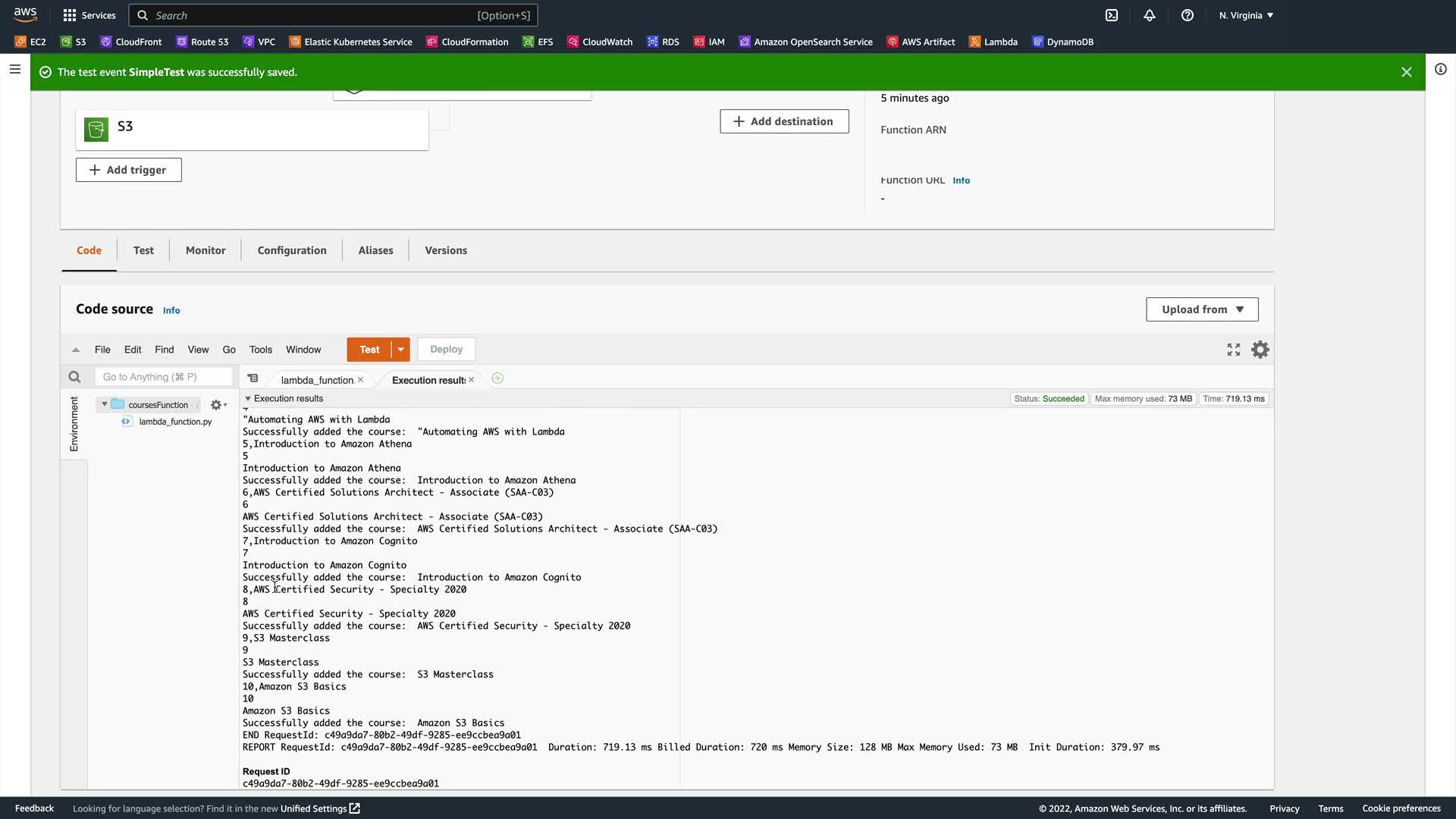1456x819 pixels.
Task: Open the side navigation hamburger menu
Action: click(14, 70)
